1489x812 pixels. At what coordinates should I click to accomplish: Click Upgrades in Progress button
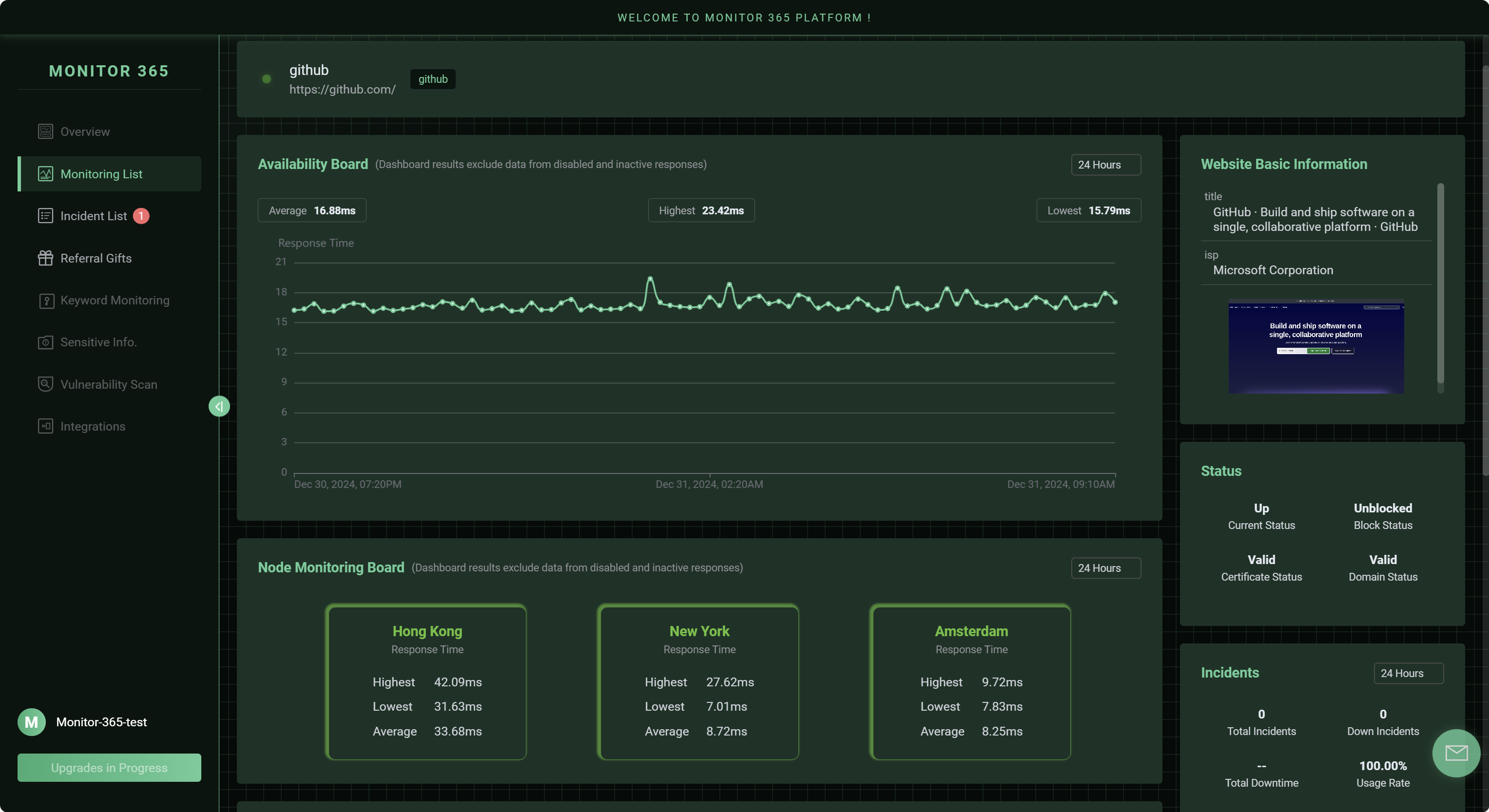pyautogui.click(x=109, y=768)
